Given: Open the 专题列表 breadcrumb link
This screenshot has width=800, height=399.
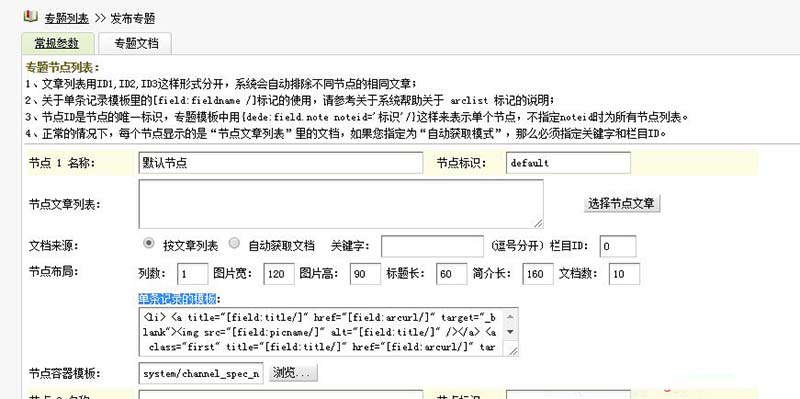Looking at the screenshot, I should click(x=67, y=19).
